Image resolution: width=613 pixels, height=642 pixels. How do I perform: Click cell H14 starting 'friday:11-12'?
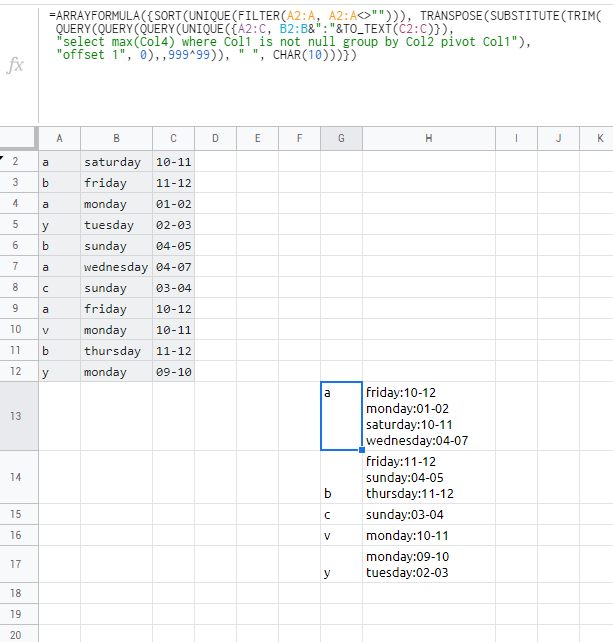(429, 477)
